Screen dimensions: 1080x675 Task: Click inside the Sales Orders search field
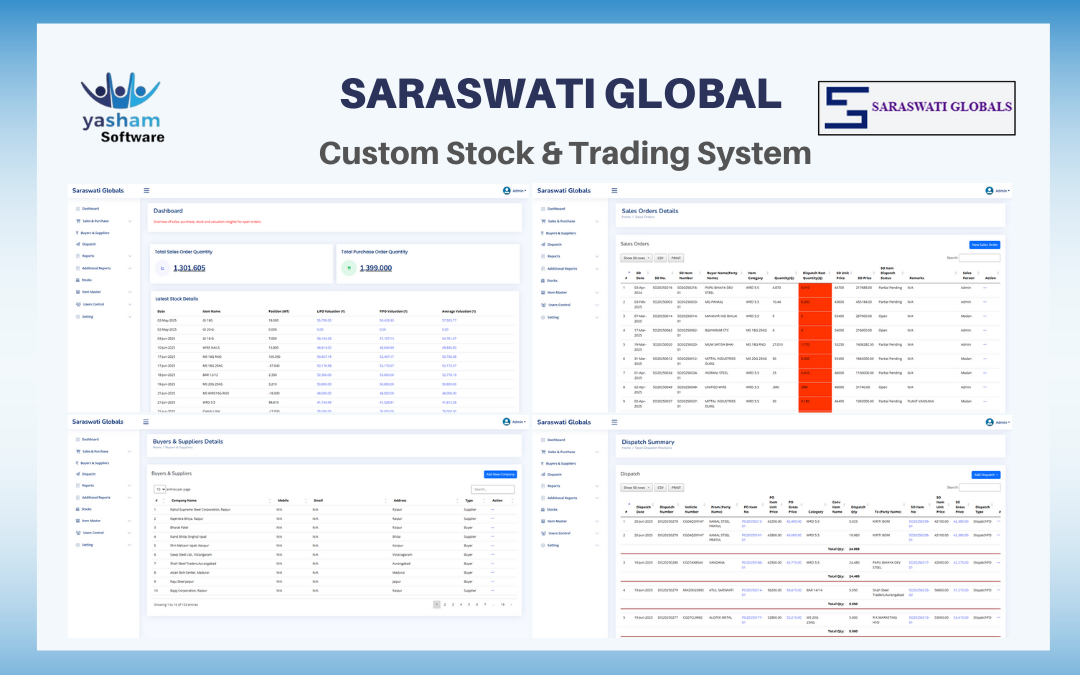980,257
